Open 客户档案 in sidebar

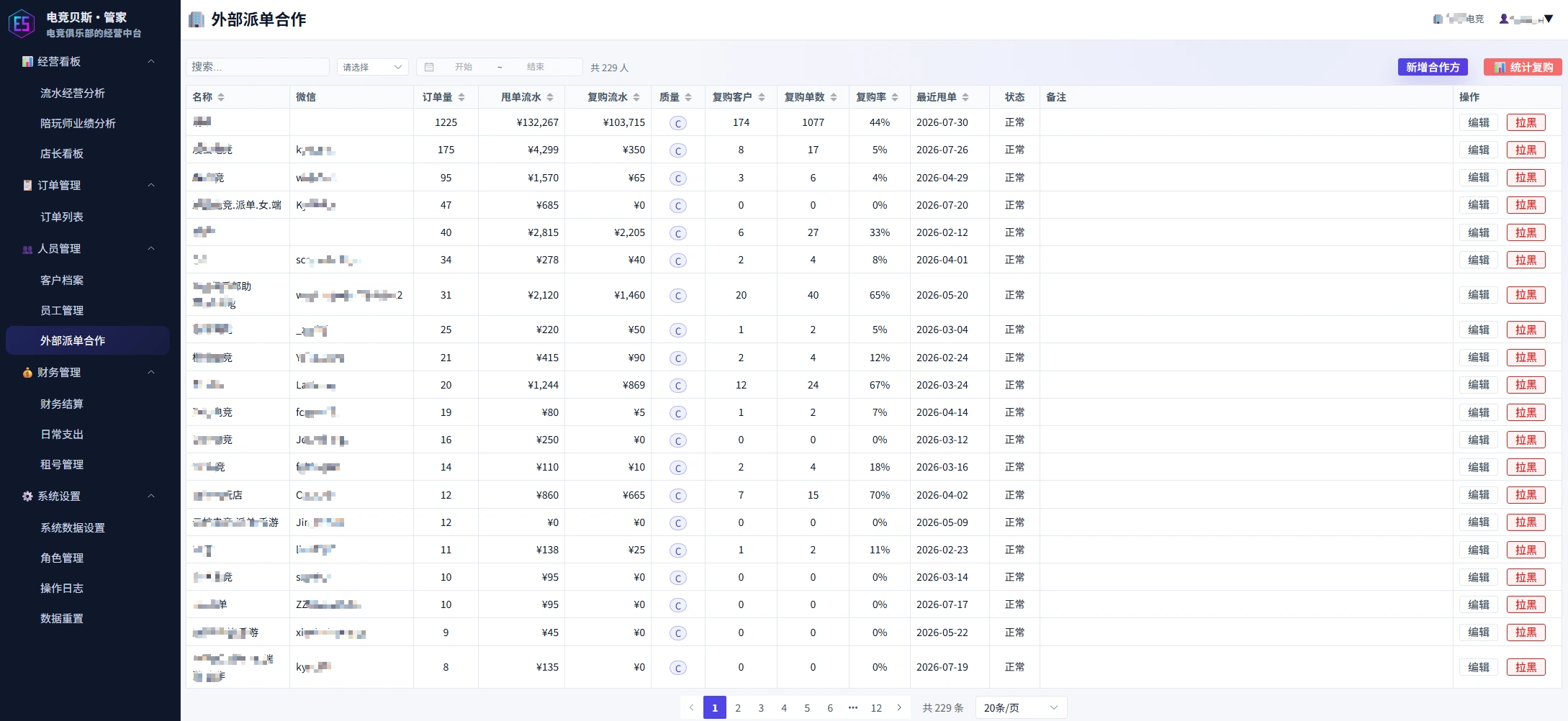tap(62, 280)
